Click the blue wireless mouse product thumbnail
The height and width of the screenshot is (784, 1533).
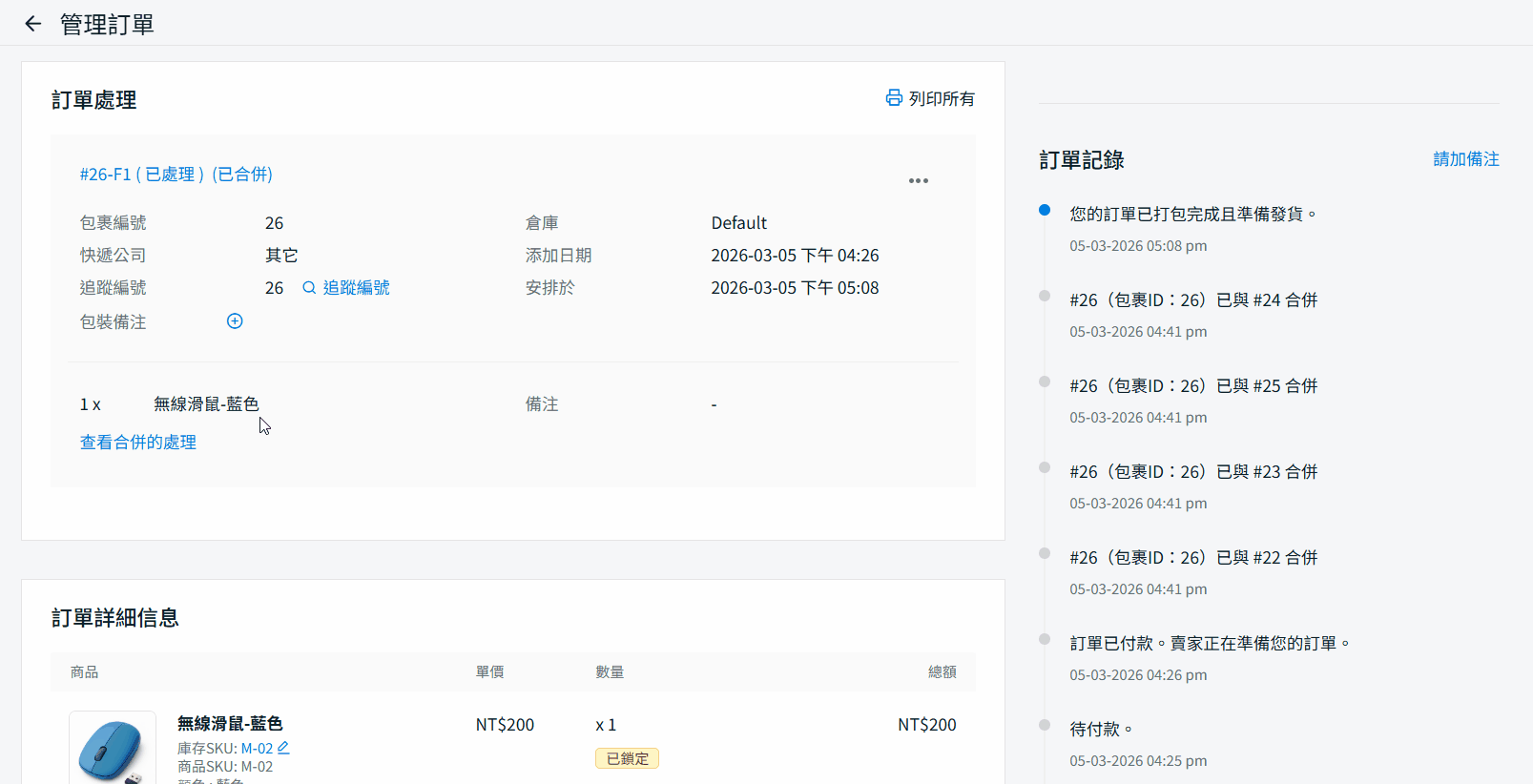coord(113,749)
